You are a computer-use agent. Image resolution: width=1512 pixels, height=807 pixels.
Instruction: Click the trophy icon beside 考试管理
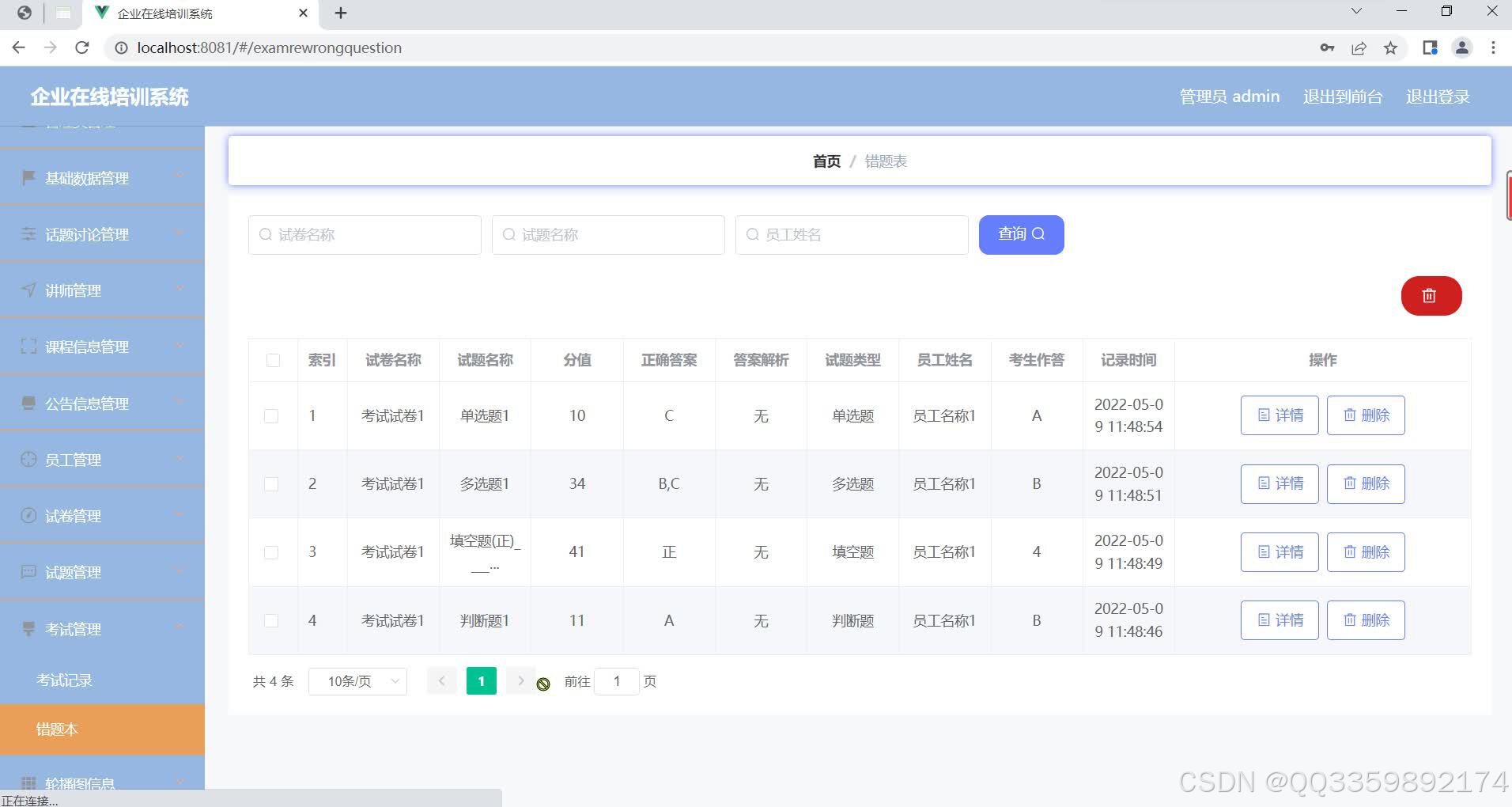[x=28, y=629]
